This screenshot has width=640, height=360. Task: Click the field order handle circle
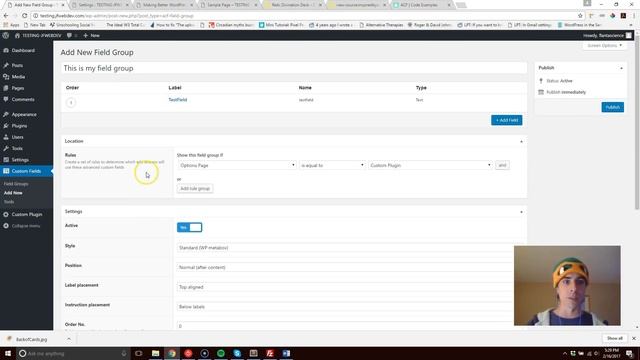click(71, 102)
